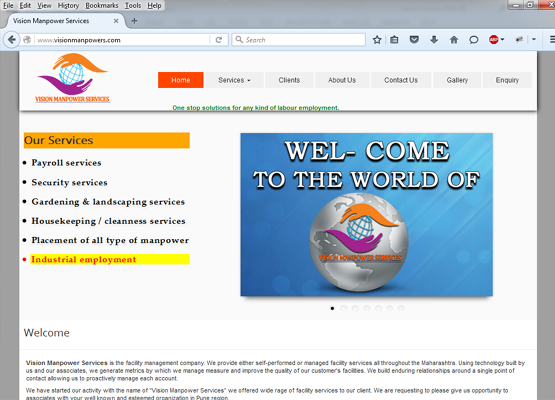
Task: Open the View menu
Action: click(44, 6)
